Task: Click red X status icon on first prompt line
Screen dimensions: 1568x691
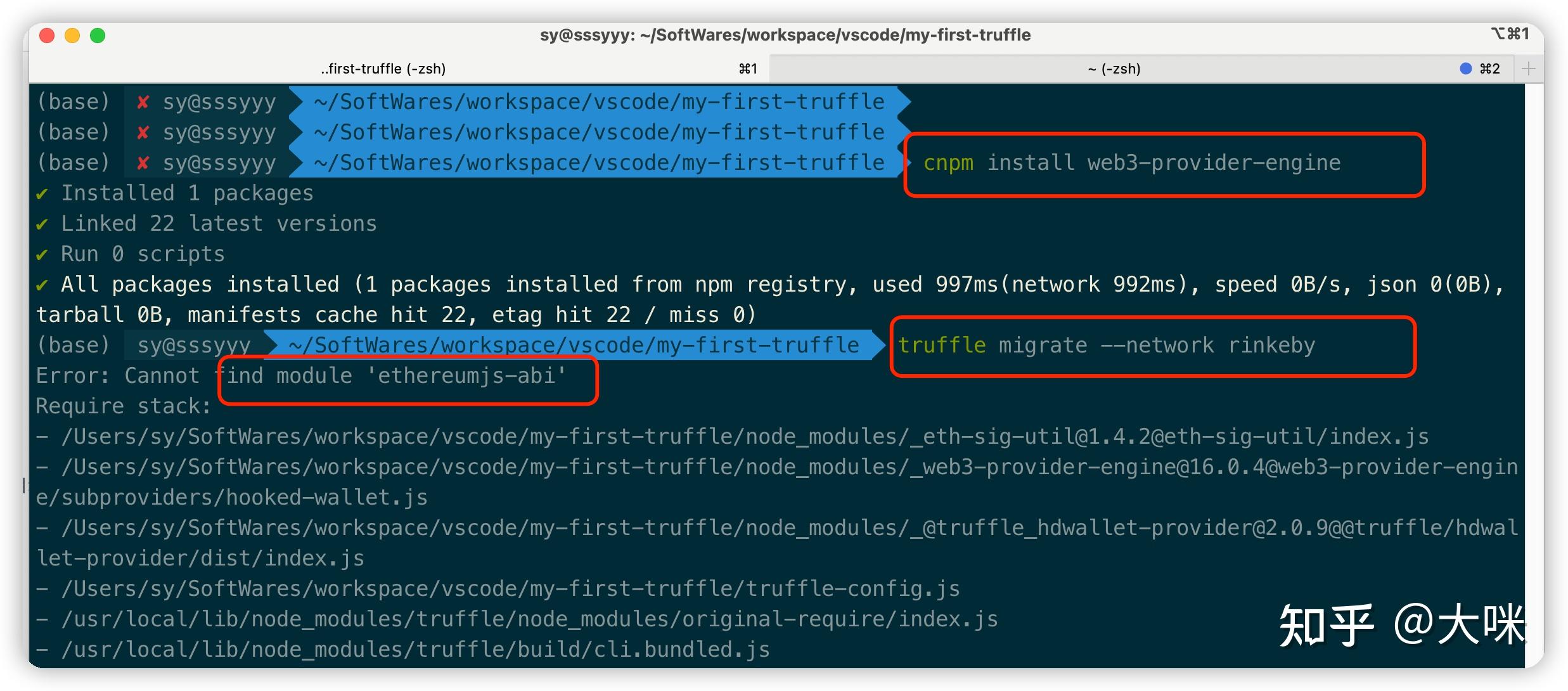Action: tap(143, 102)
